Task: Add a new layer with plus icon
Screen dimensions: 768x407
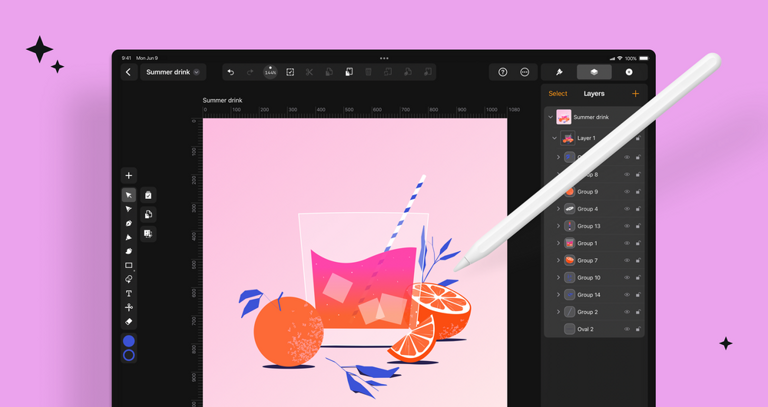Action: pyautogui.click(x=635, y=94)
